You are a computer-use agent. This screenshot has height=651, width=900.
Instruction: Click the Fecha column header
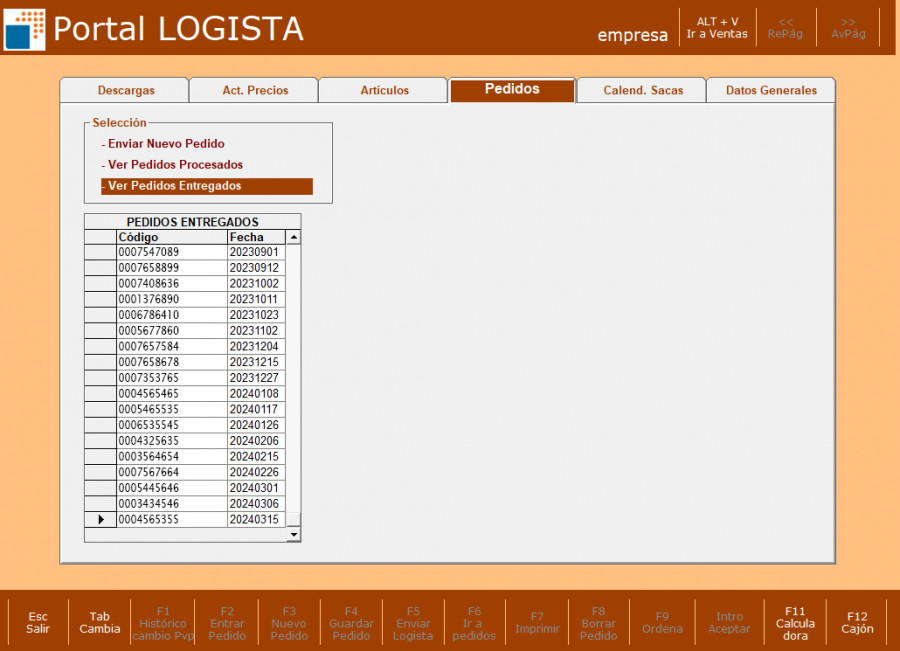click(x=255, y=237)
